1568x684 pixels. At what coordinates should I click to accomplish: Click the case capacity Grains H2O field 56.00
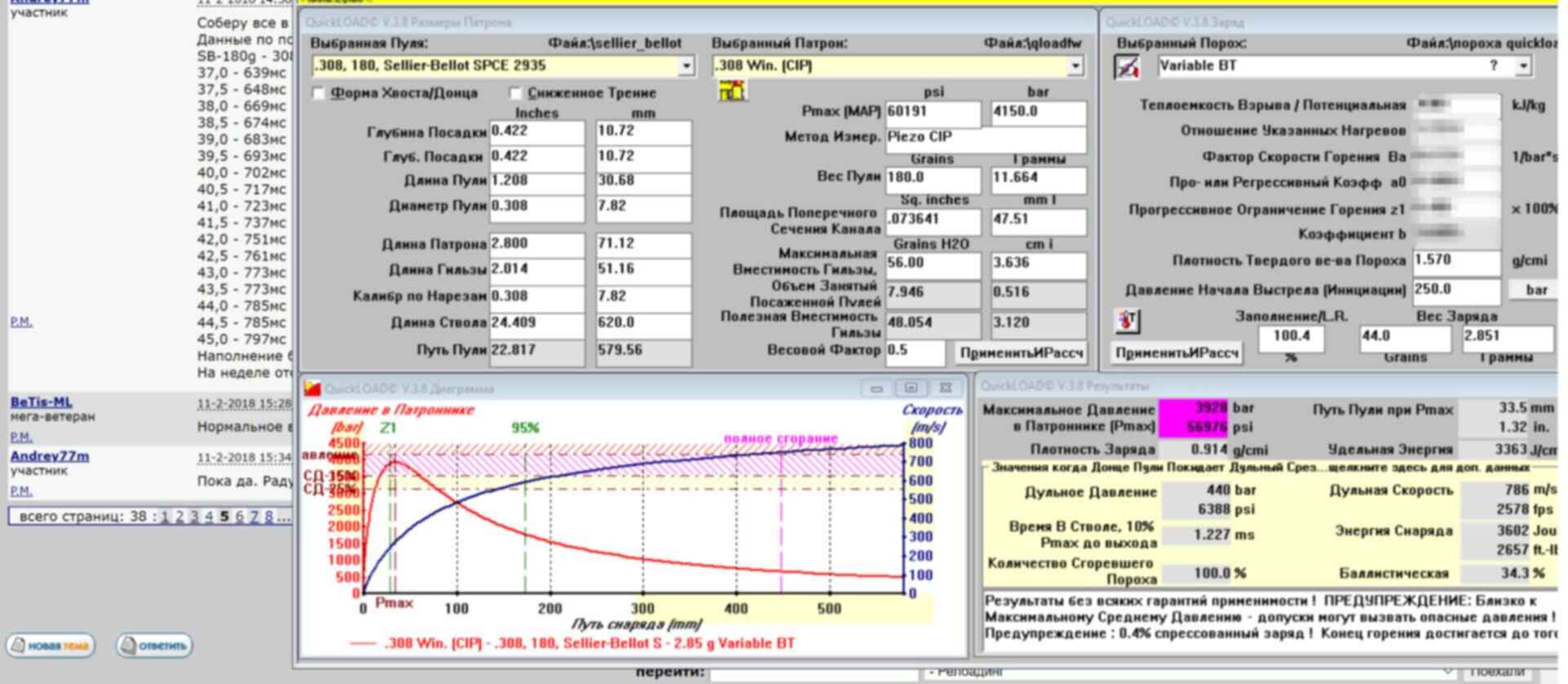tap(933, 264)
